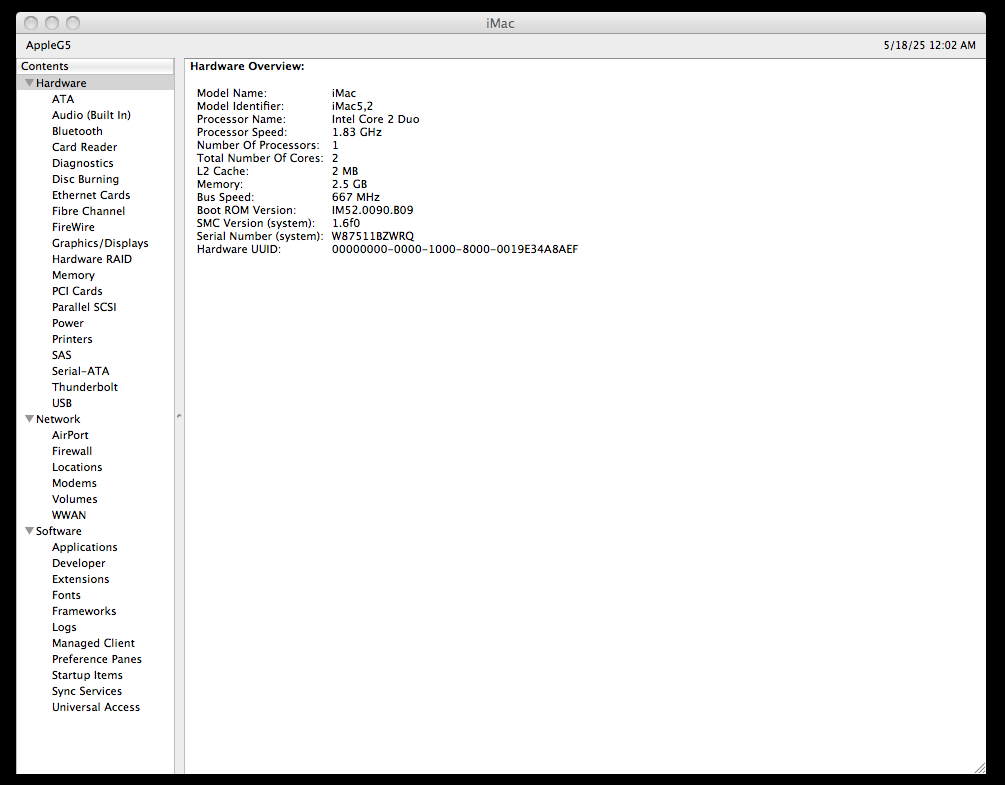Open AirPort network details
This screenshot has height=785, width=1005.
coord(70,435)
